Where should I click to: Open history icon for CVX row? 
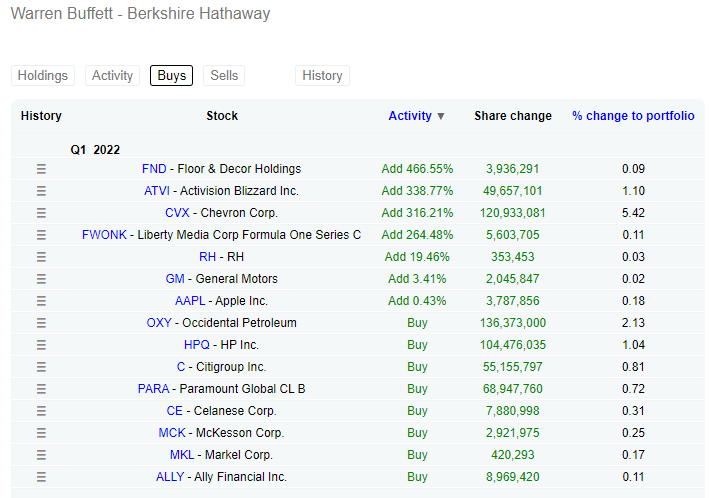click(41, 213)
